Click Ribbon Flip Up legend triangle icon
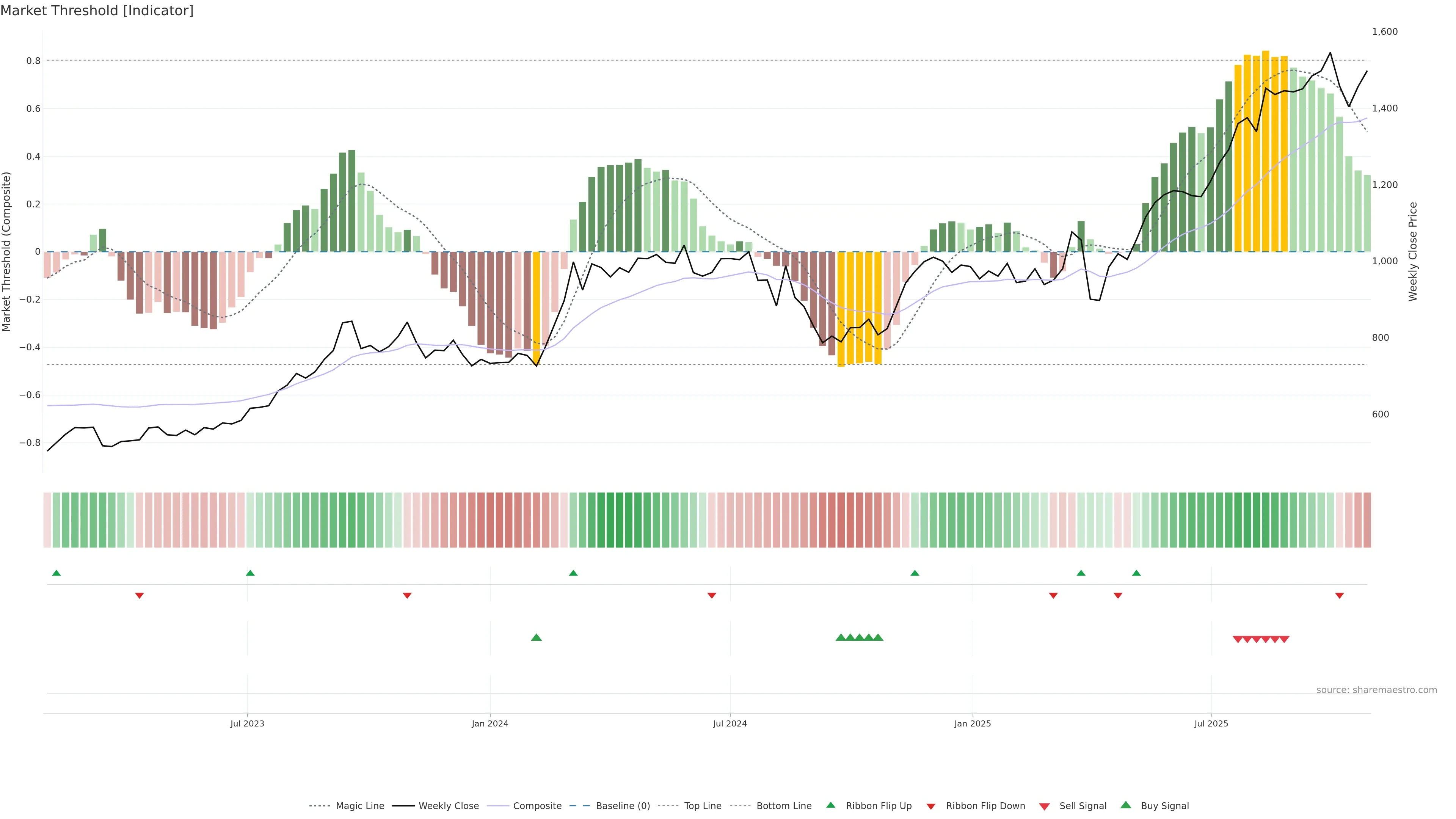 pos(830,805)
